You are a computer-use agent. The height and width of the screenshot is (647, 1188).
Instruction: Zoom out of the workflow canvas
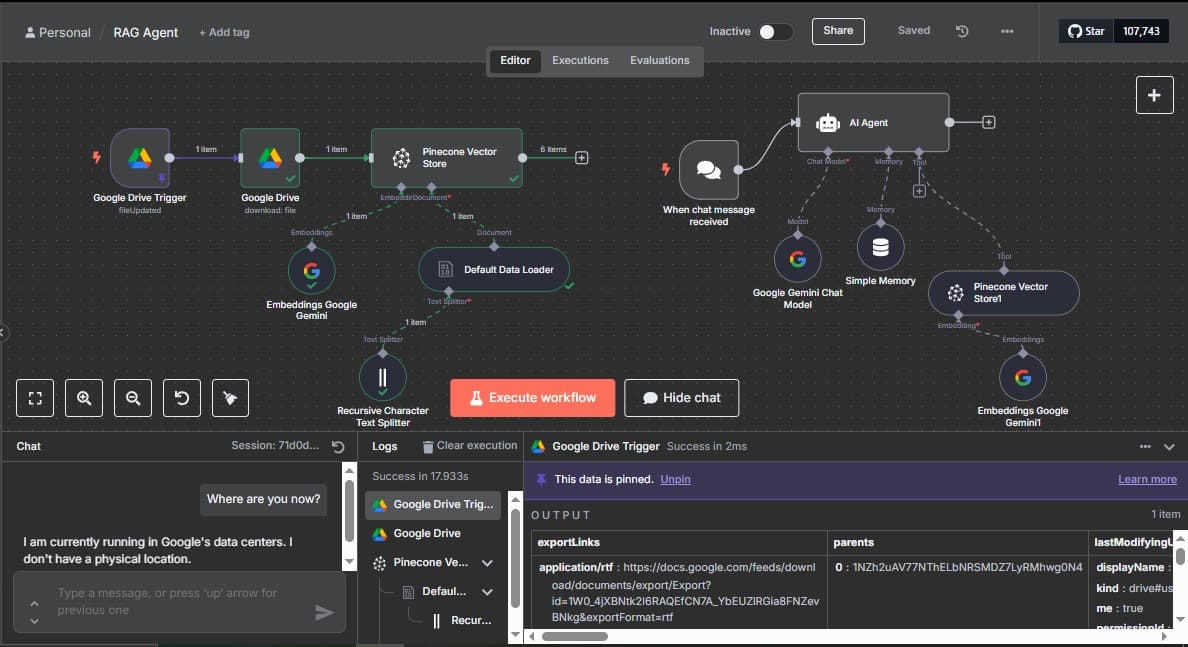click(133, 398)
